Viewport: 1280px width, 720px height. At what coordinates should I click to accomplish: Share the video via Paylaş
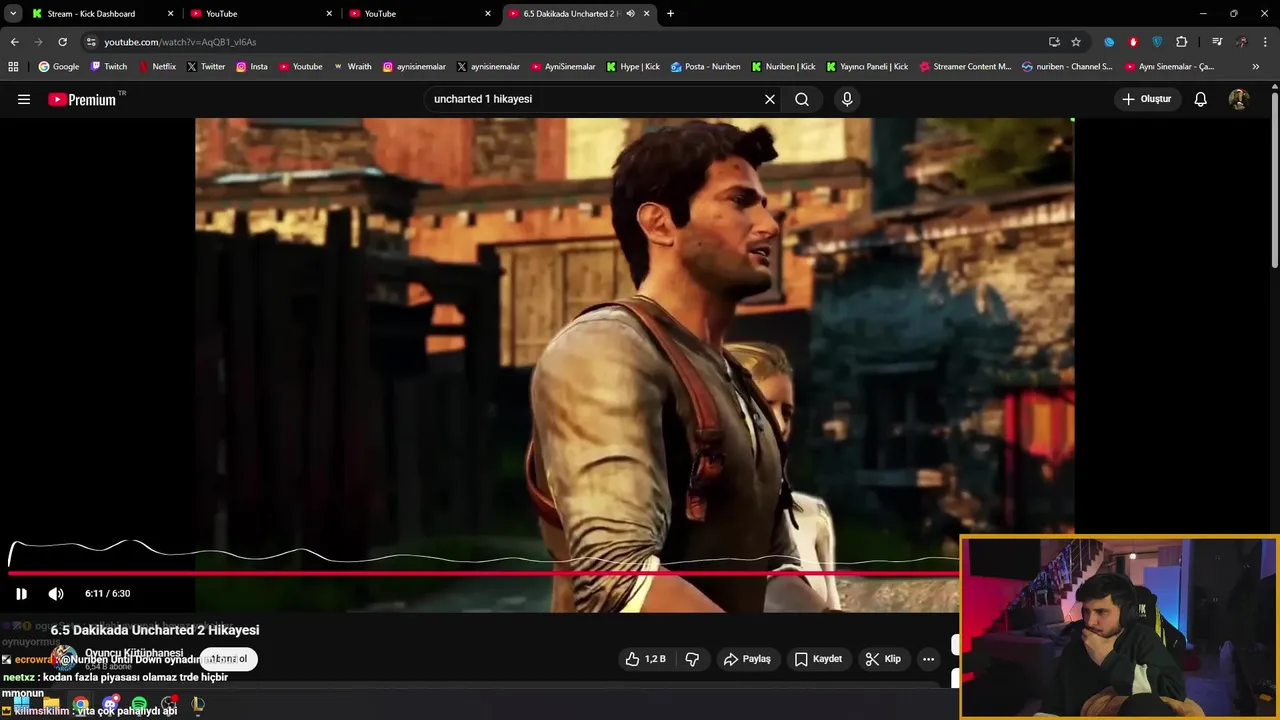tap(747, 659)
